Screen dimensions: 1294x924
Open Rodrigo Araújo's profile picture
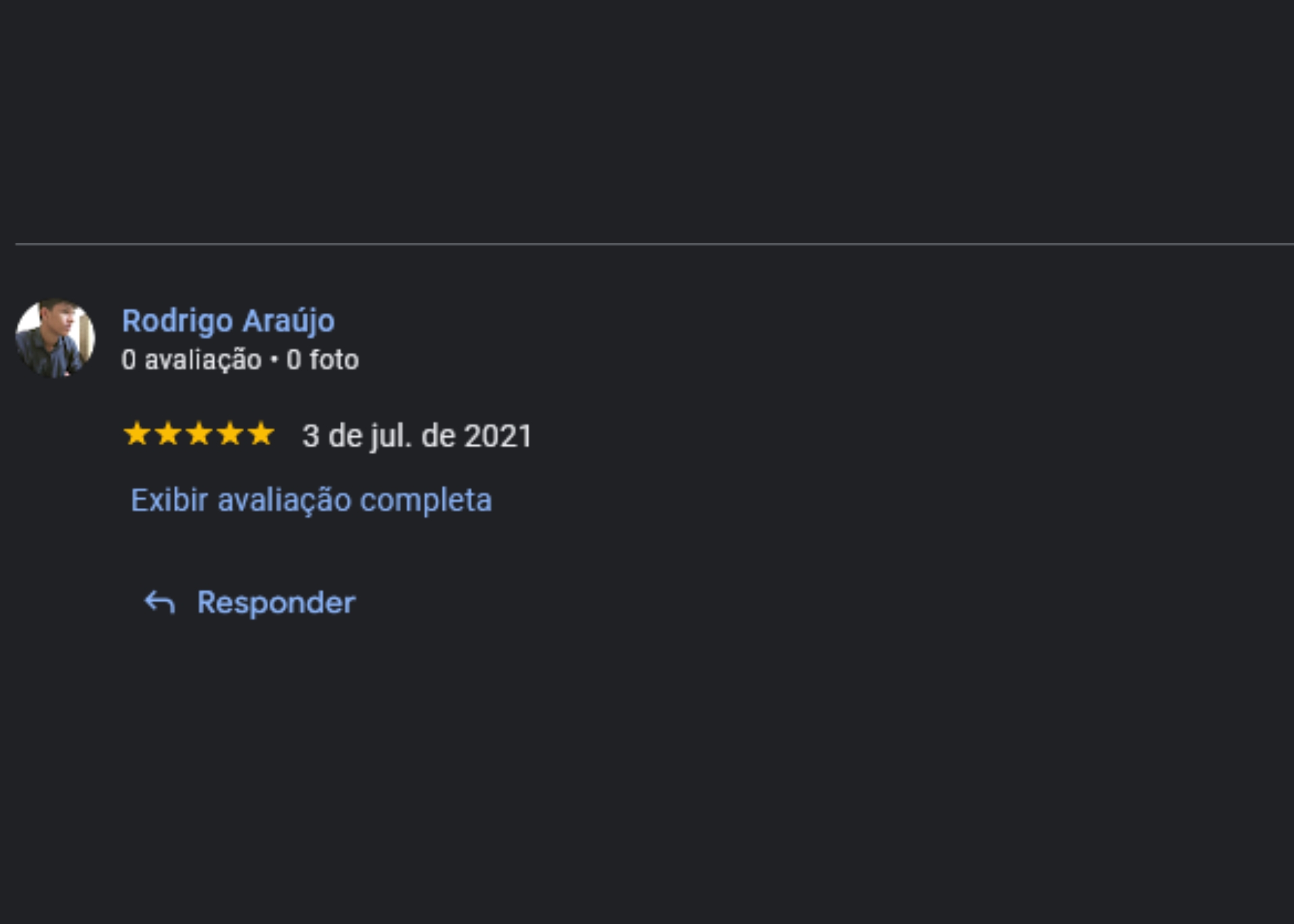tap(55, 339)
